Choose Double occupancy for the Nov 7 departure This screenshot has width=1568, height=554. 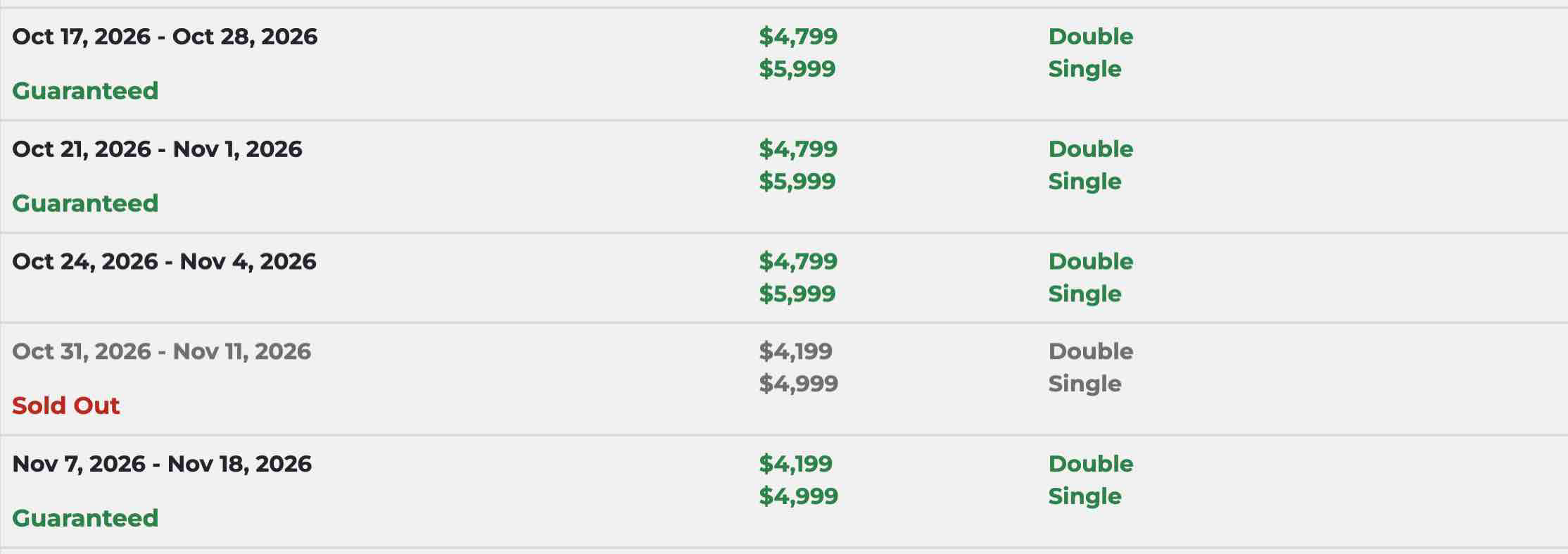click(x=1090, y=464)
